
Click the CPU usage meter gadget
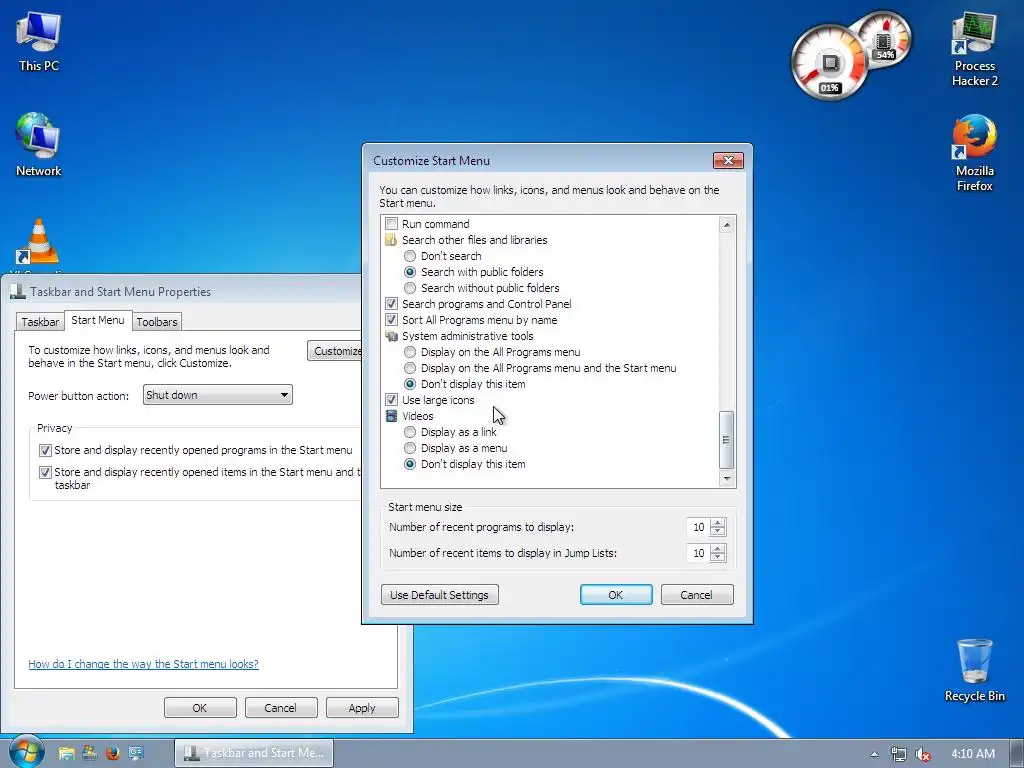point(829,63)
